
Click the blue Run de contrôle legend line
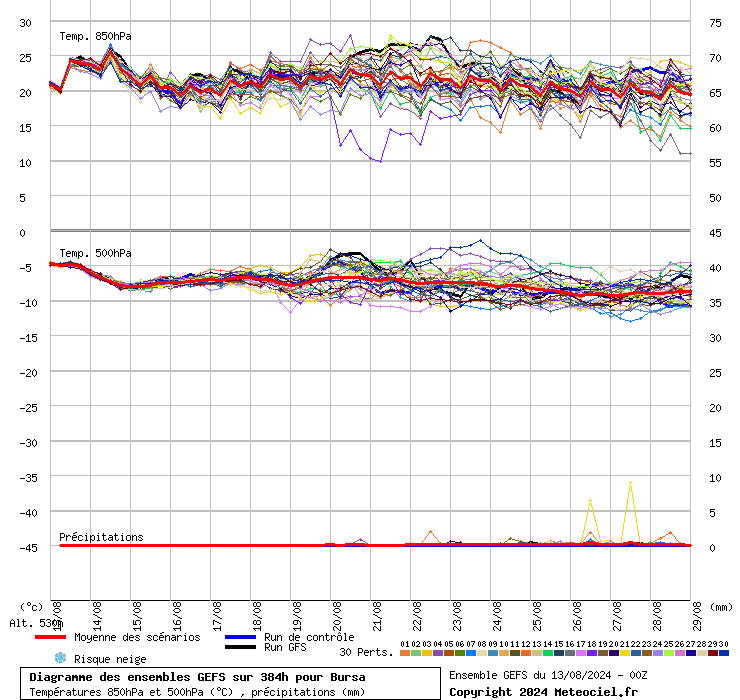(x=240, y=637)
